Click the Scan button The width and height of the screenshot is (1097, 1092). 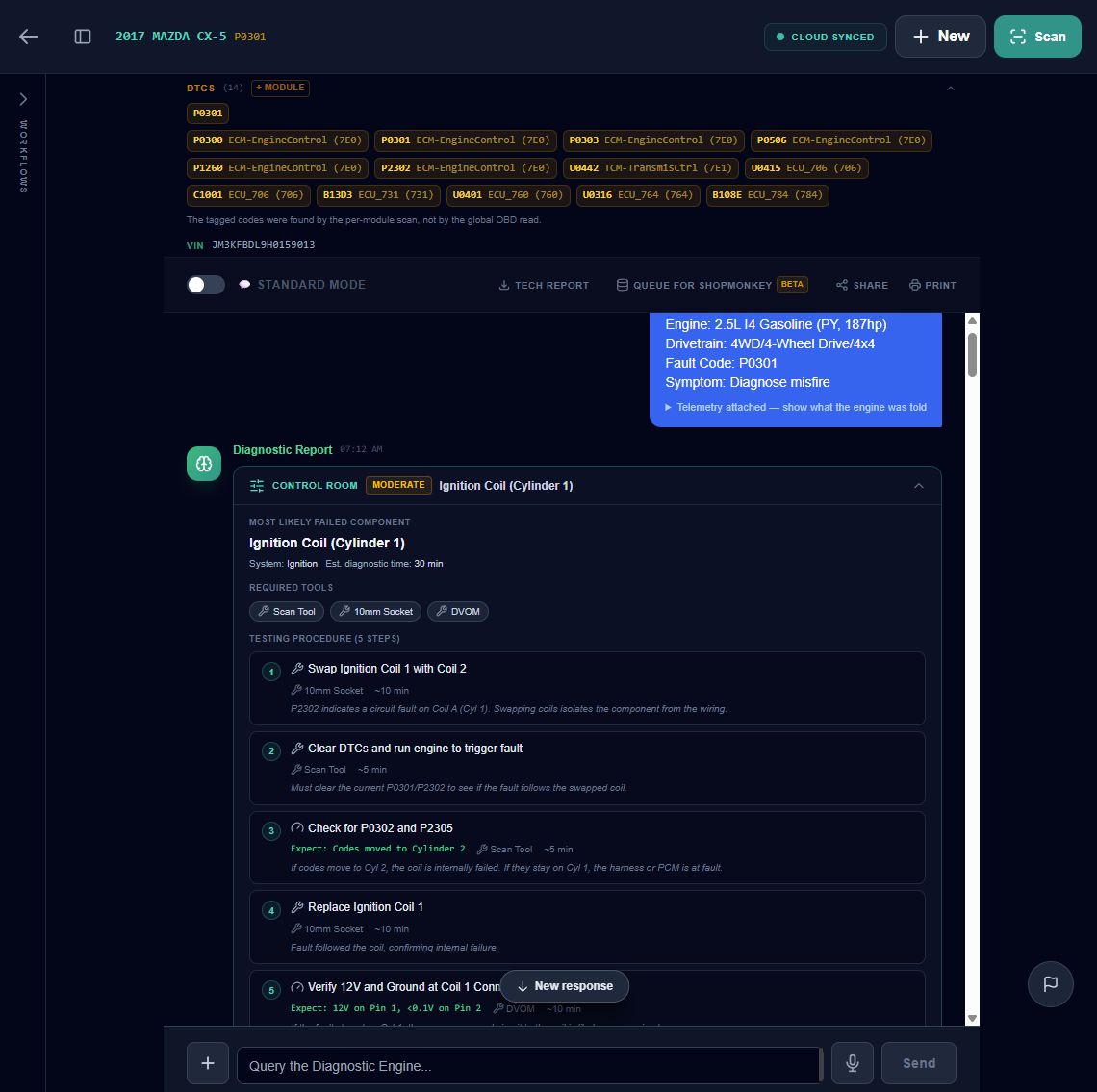(1037, 37)
